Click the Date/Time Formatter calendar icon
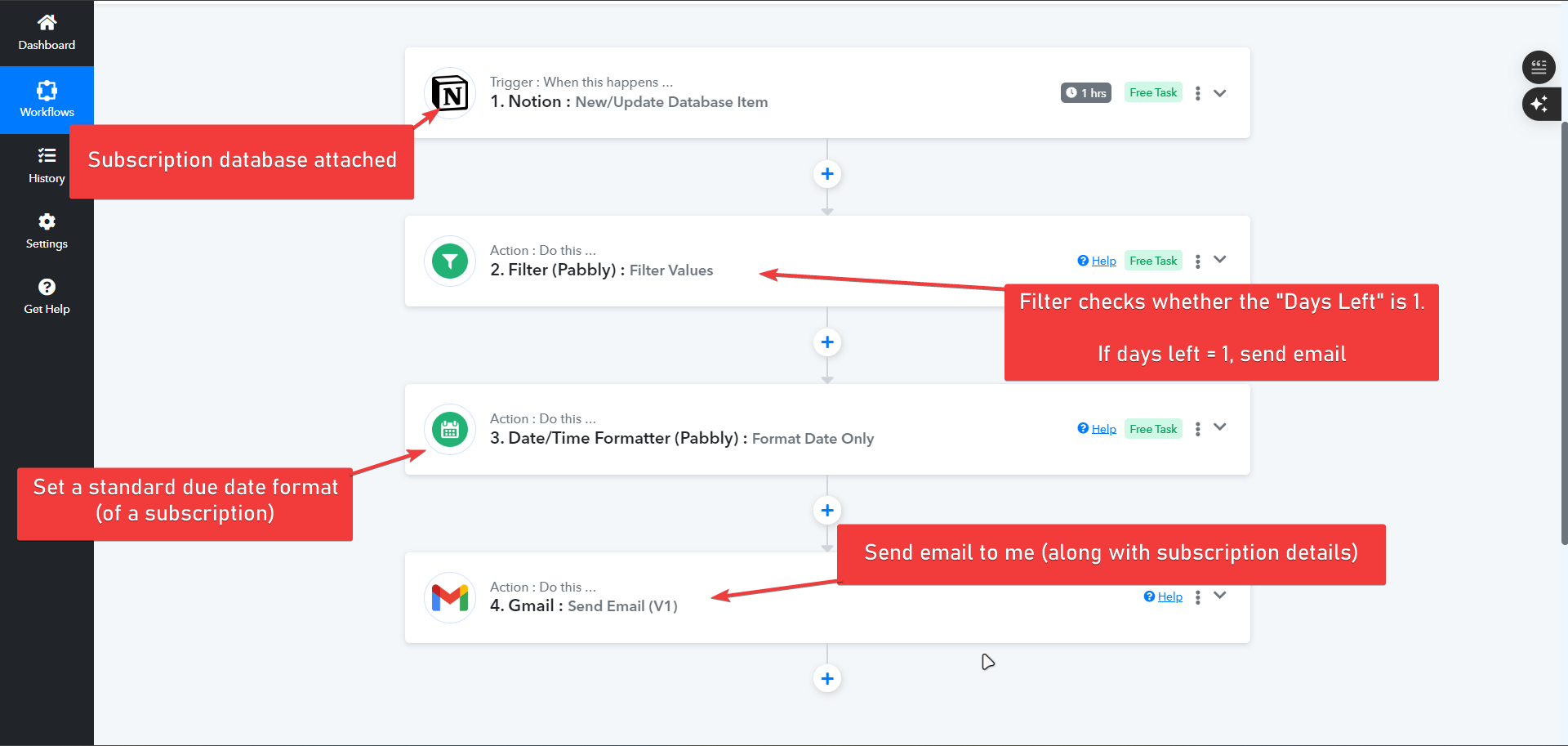The height and width of the screenshot is (746, 1568). point(450,430)
